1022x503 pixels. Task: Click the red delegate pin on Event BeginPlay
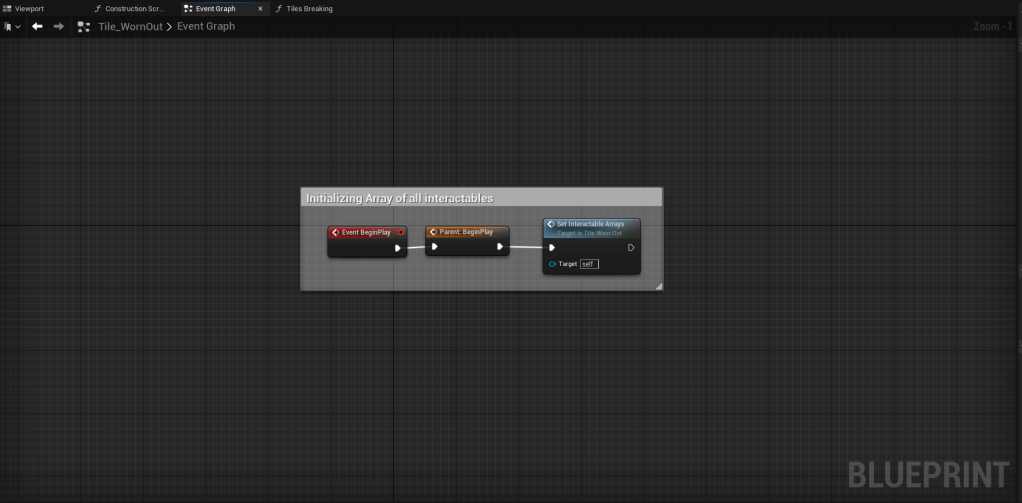(x=400, y=232)
